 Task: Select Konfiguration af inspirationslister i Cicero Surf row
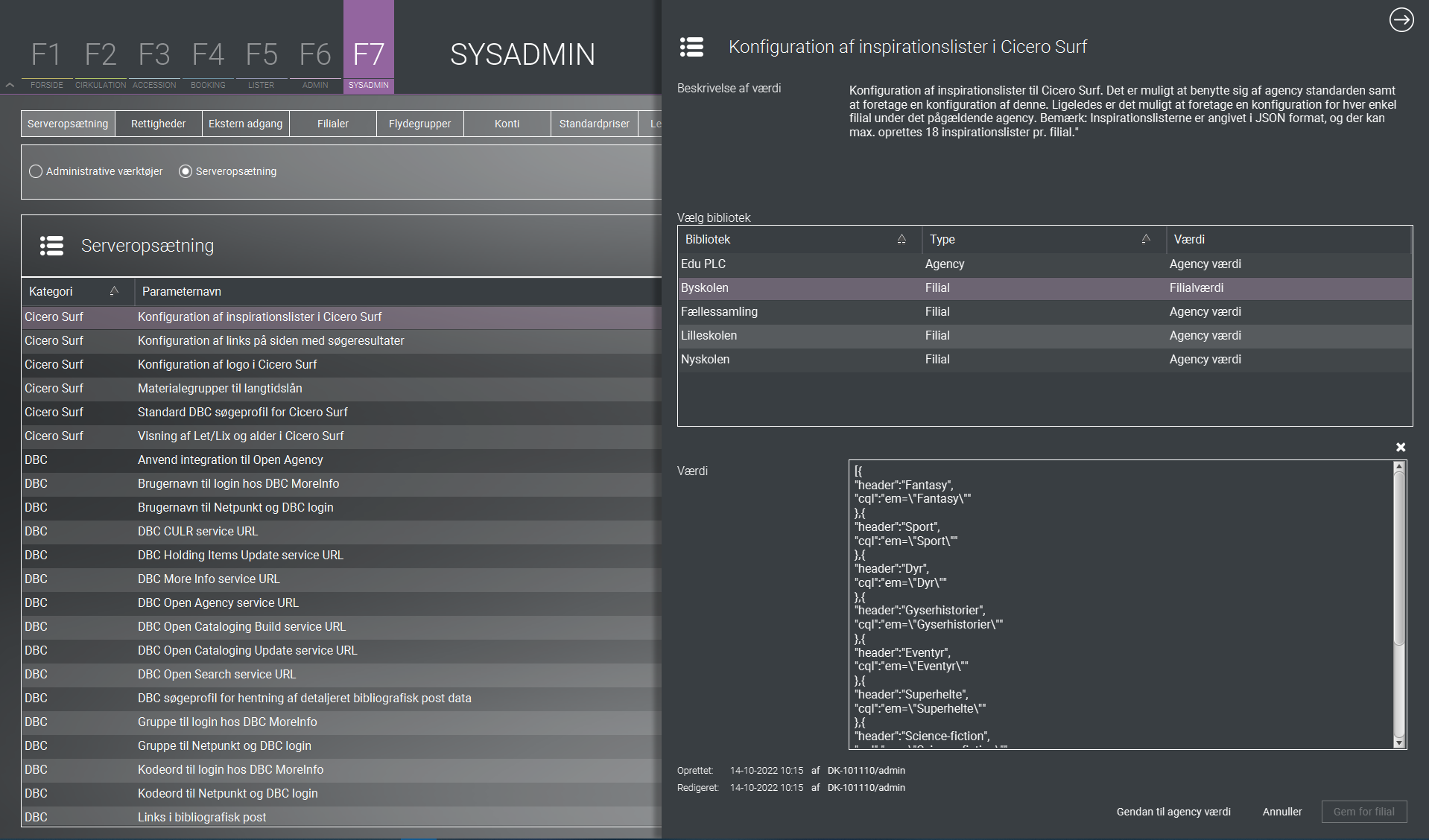coord(342,317)
